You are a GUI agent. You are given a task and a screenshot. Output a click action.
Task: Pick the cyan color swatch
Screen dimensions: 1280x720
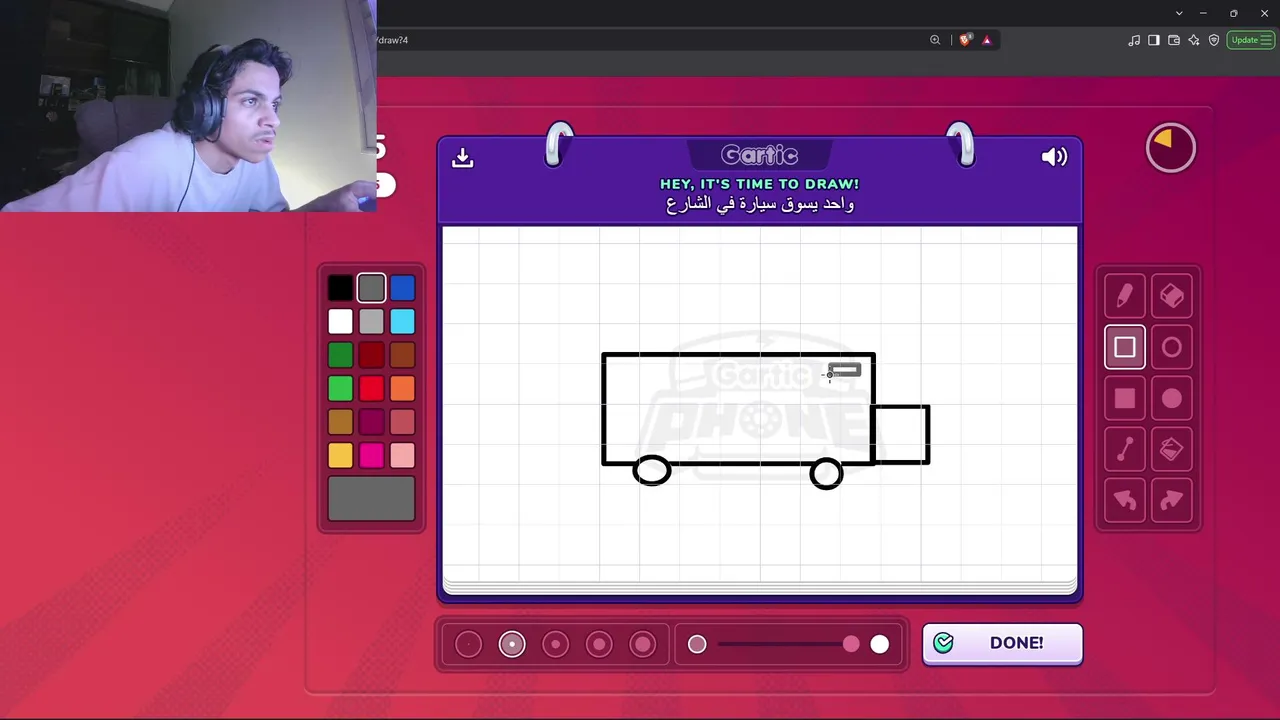tap(402, 322)
